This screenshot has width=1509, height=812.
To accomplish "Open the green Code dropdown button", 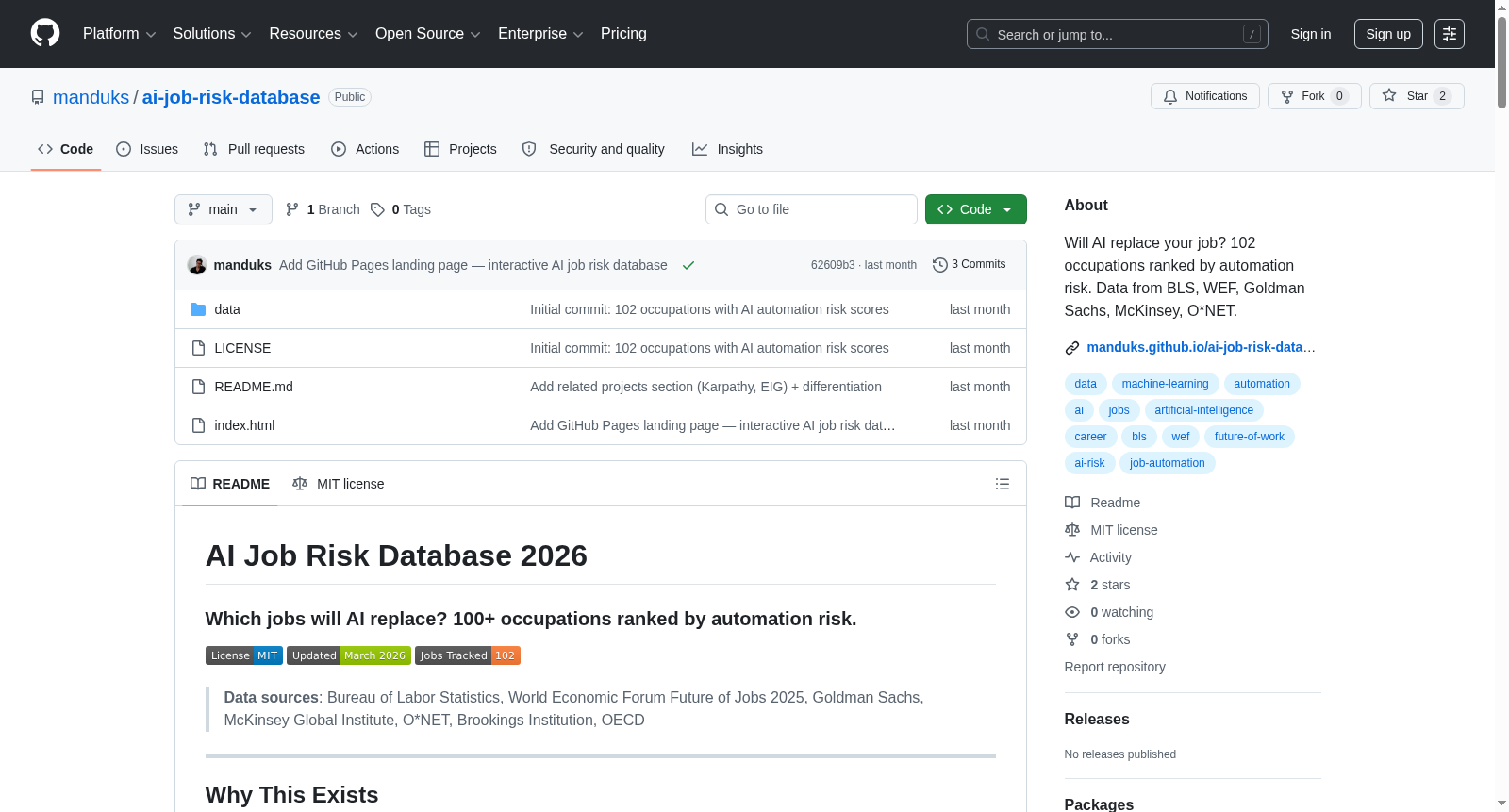I will (x=976, y=209).
